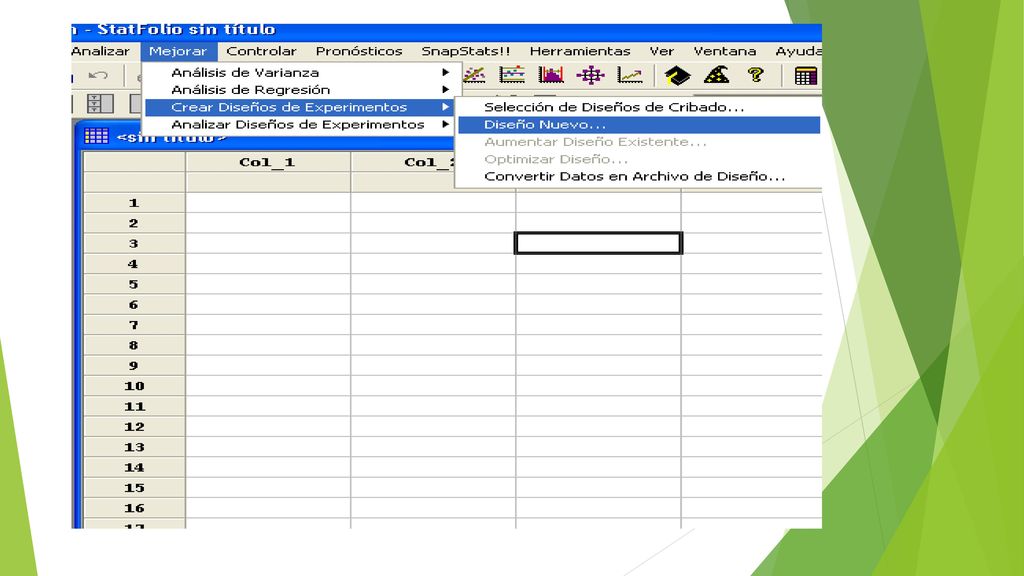Open the Analizar menu
The image size is (1024, 576).
click(x=101, y=51)
